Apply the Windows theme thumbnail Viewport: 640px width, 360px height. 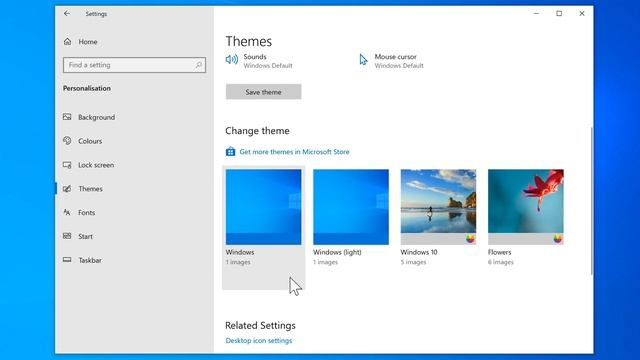pyautogui.click(x=264, y=207)
